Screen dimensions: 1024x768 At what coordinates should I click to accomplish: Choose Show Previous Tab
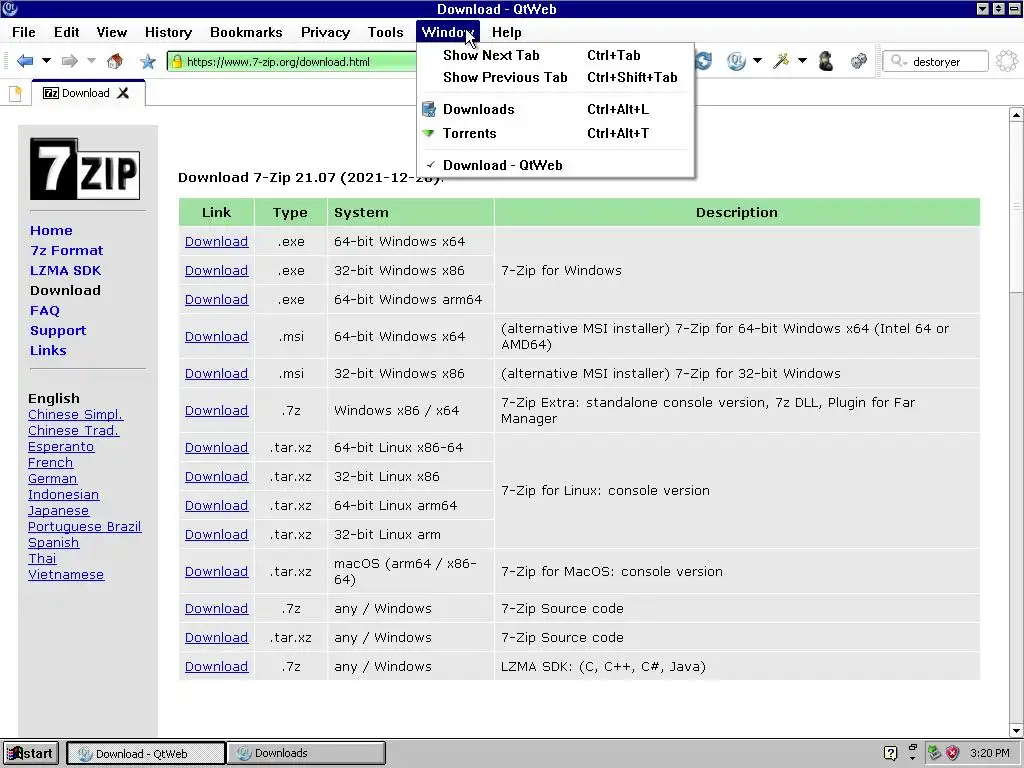coord(555,78)
